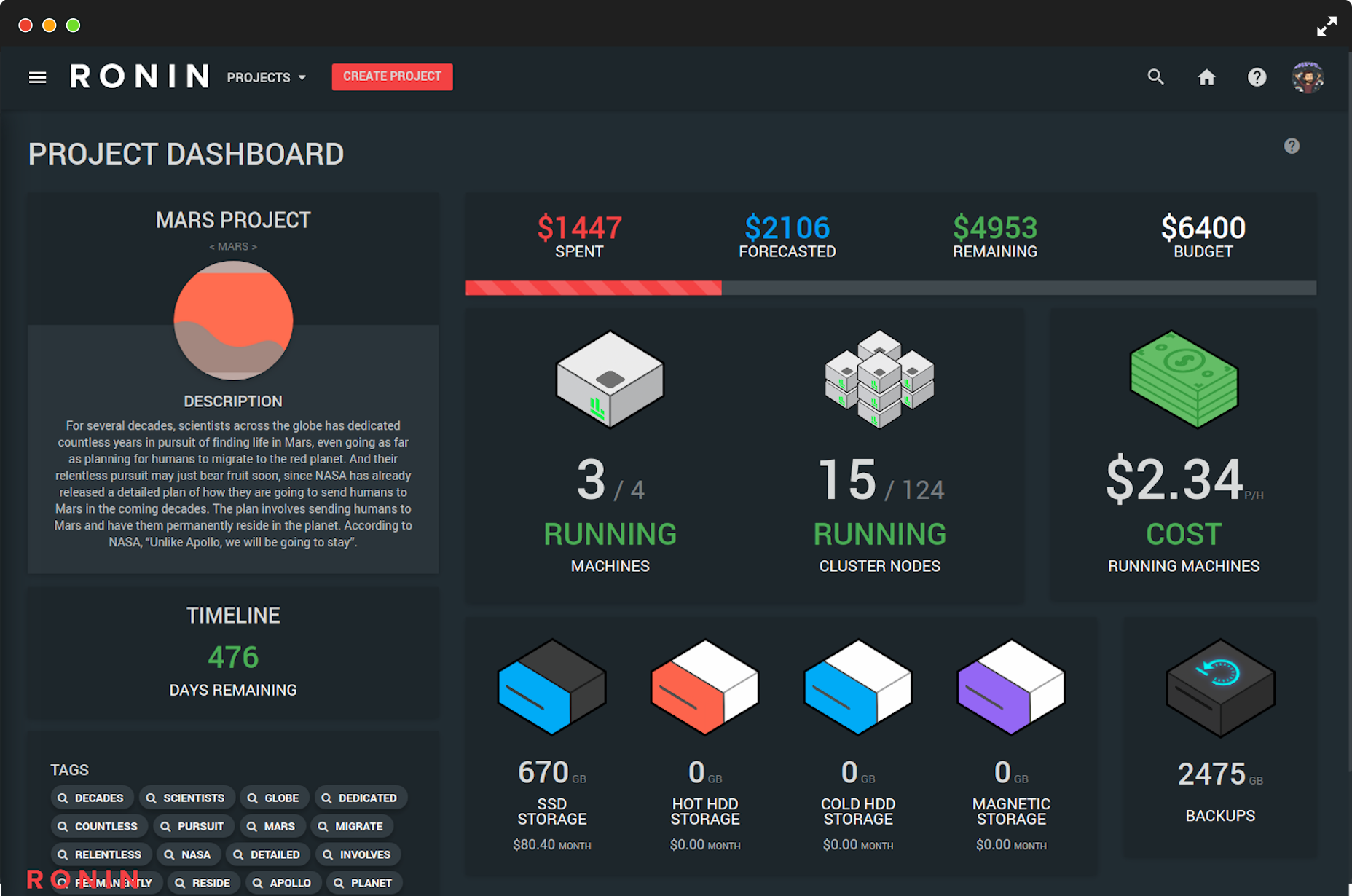Open the user profile avatar
Image resolution: width=1352 pixels, height=896 pixels.
pos(1308,77)
